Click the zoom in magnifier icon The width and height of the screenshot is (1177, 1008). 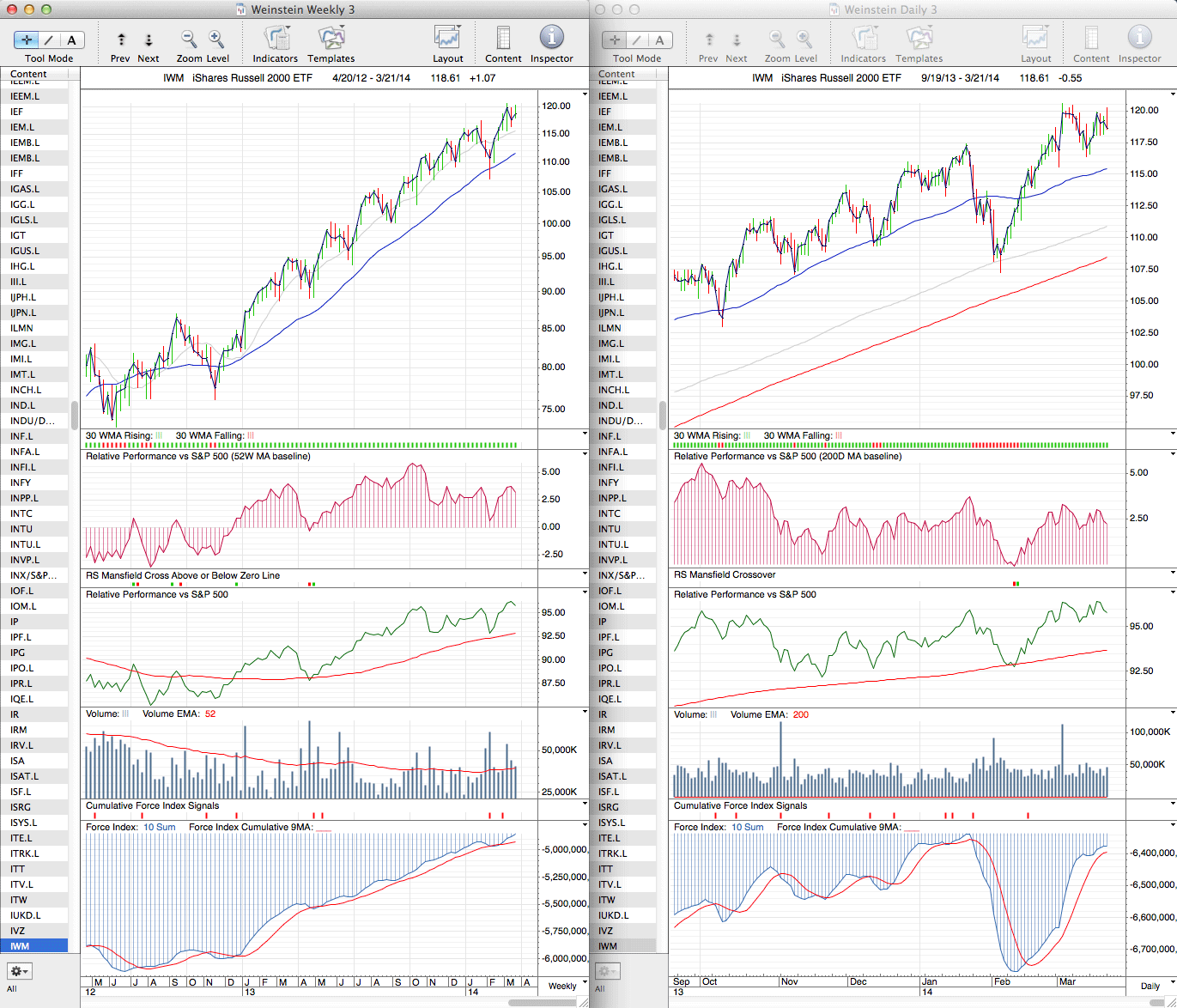click(x=216, y=39)
